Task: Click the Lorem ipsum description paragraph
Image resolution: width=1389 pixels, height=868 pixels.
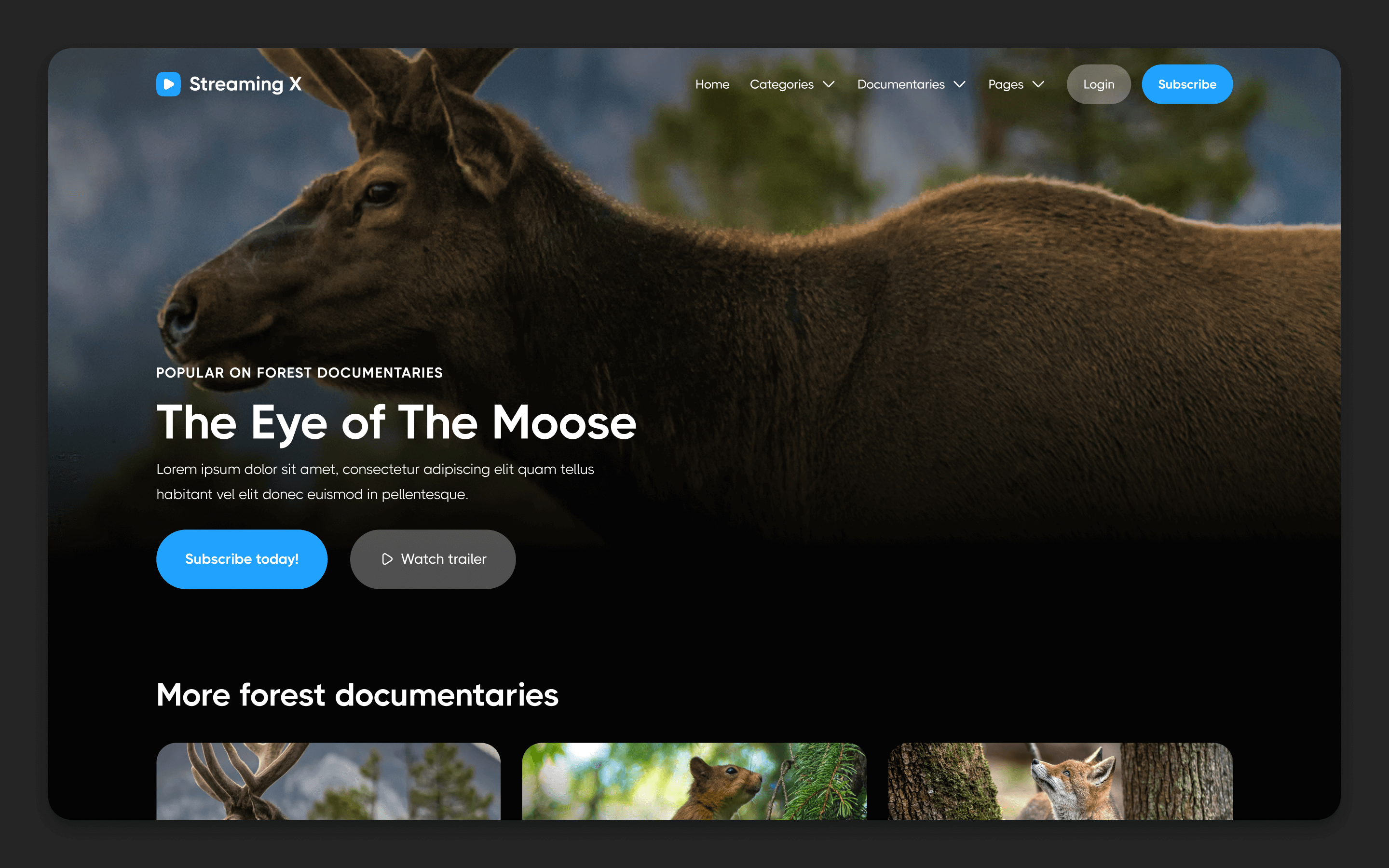Action: (375, 482)
